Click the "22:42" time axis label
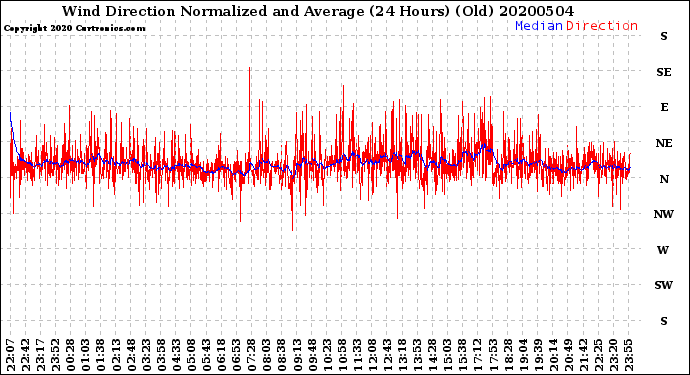The height and width of the screenshot is (375, 690). pyautogui.click(x=26, y=355)
